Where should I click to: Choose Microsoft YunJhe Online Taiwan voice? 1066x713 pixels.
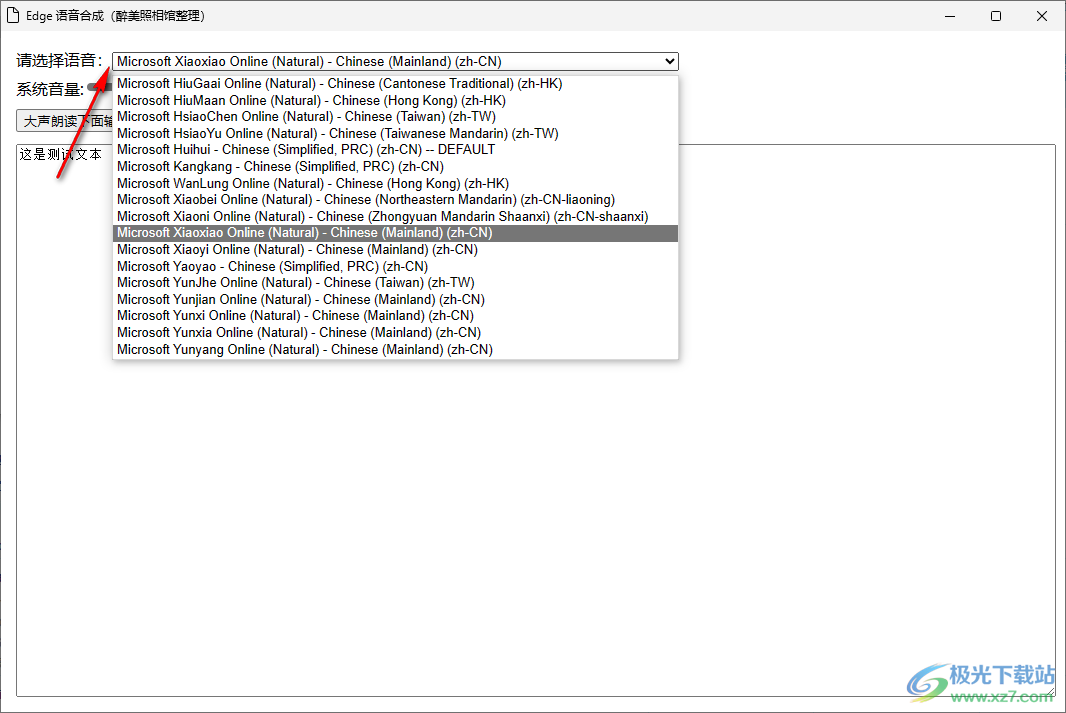tap(395, 283)
